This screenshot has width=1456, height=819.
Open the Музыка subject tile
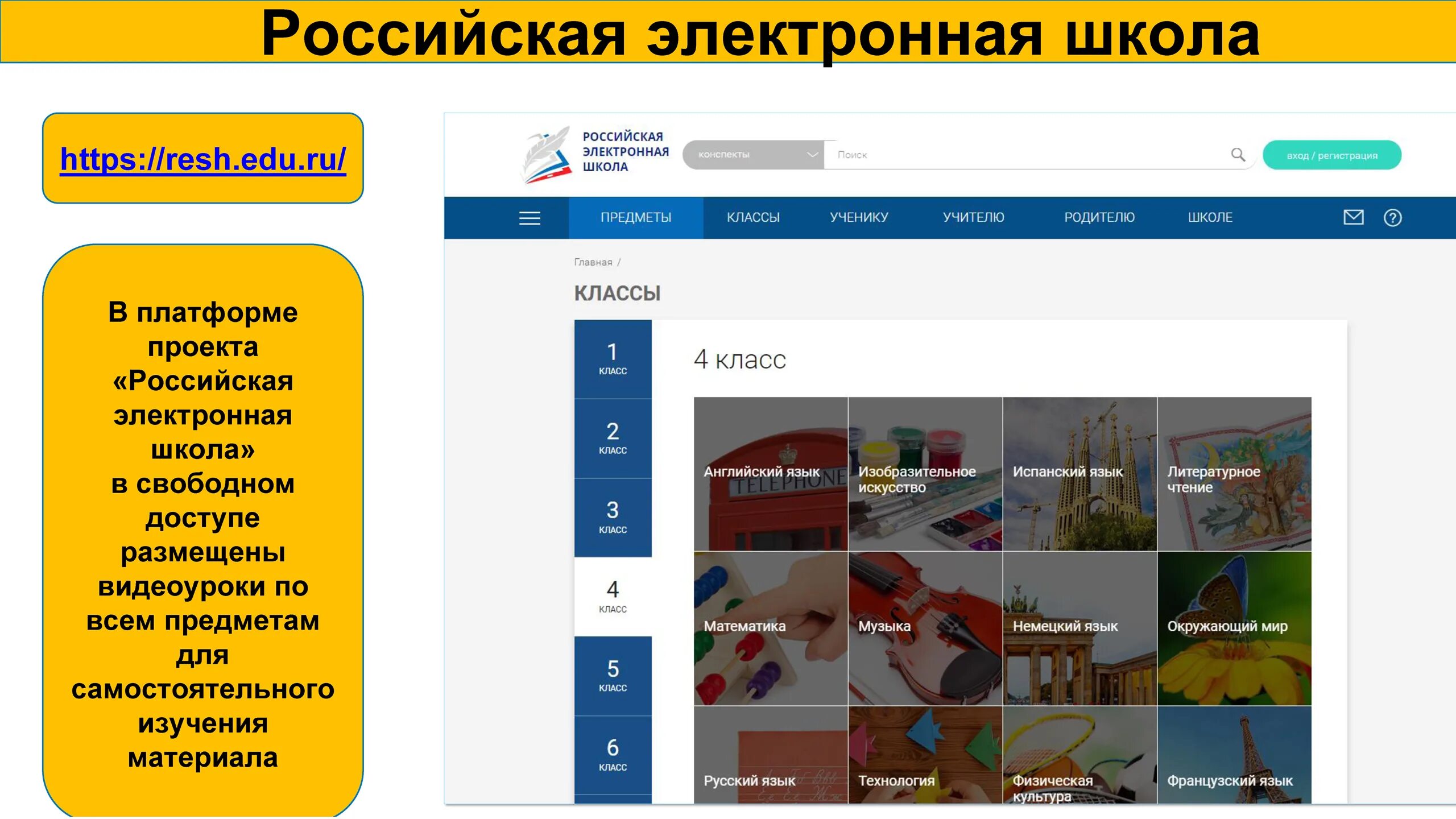pos(925,629)
